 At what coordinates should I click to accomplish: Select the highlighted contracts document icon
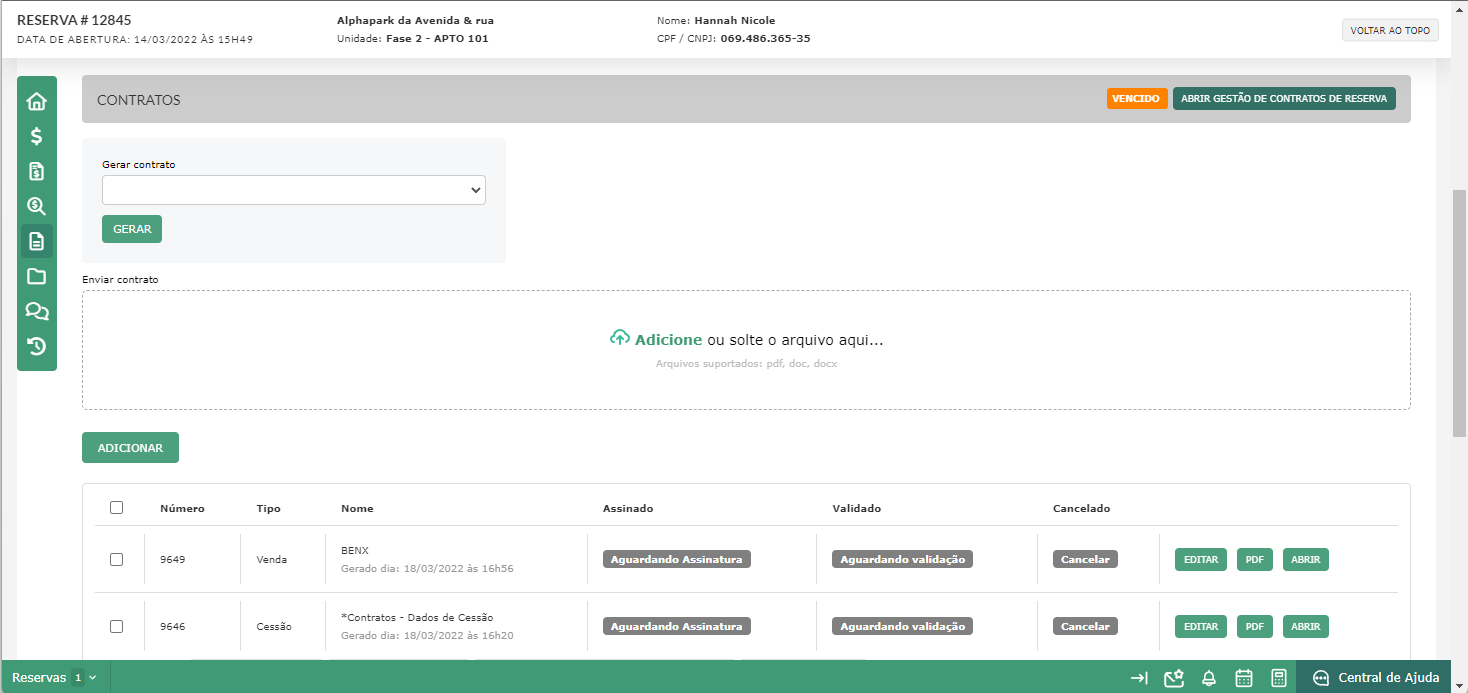tap(37, 241)
